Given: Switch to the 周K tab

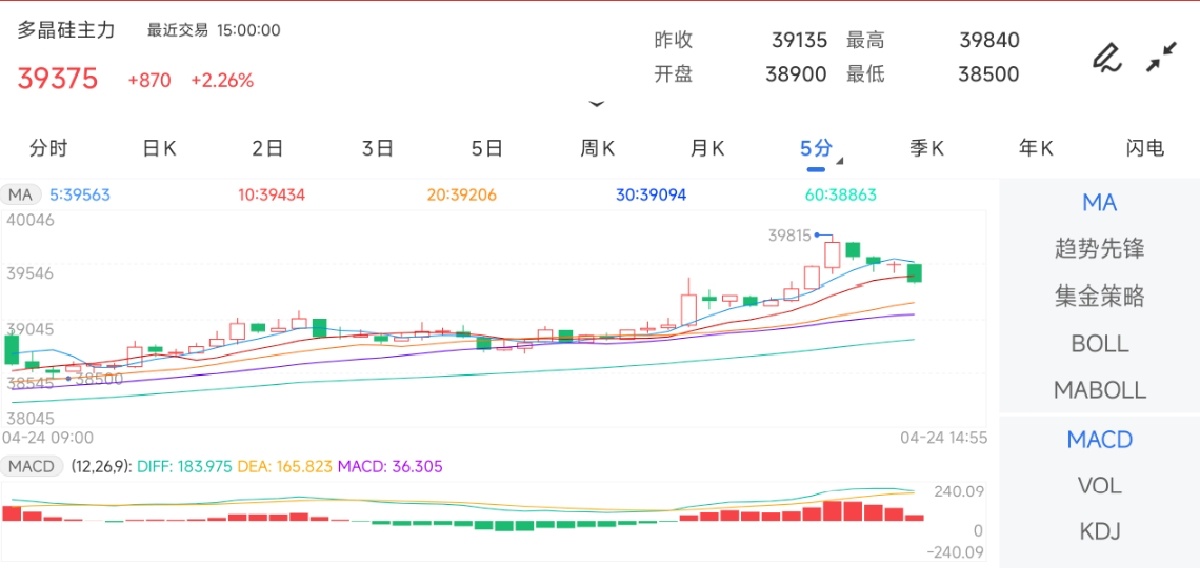Looking at the screenshot, I should point(598,149).
